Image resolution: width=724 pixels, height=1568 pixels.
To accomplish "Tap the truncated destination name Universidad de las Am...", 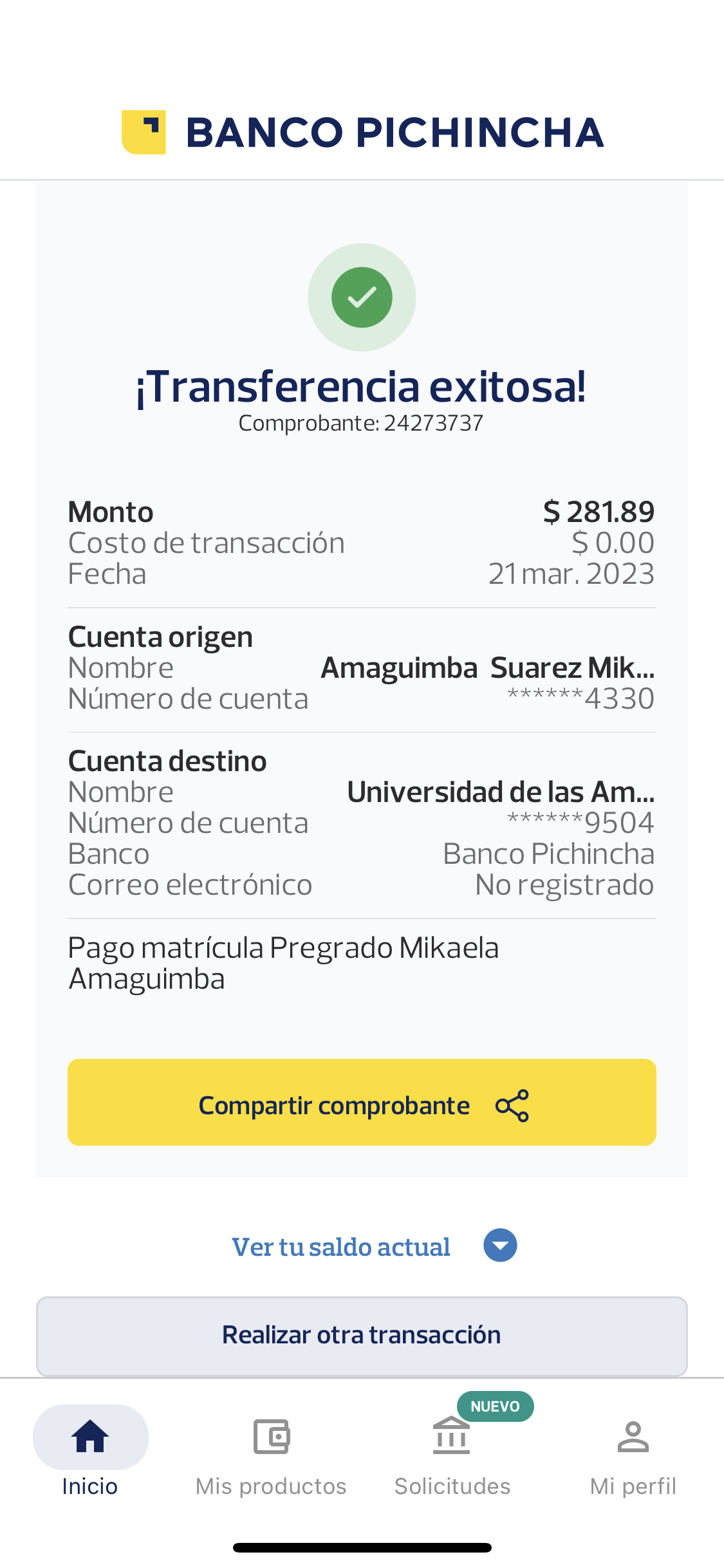I will coord(501,792).
